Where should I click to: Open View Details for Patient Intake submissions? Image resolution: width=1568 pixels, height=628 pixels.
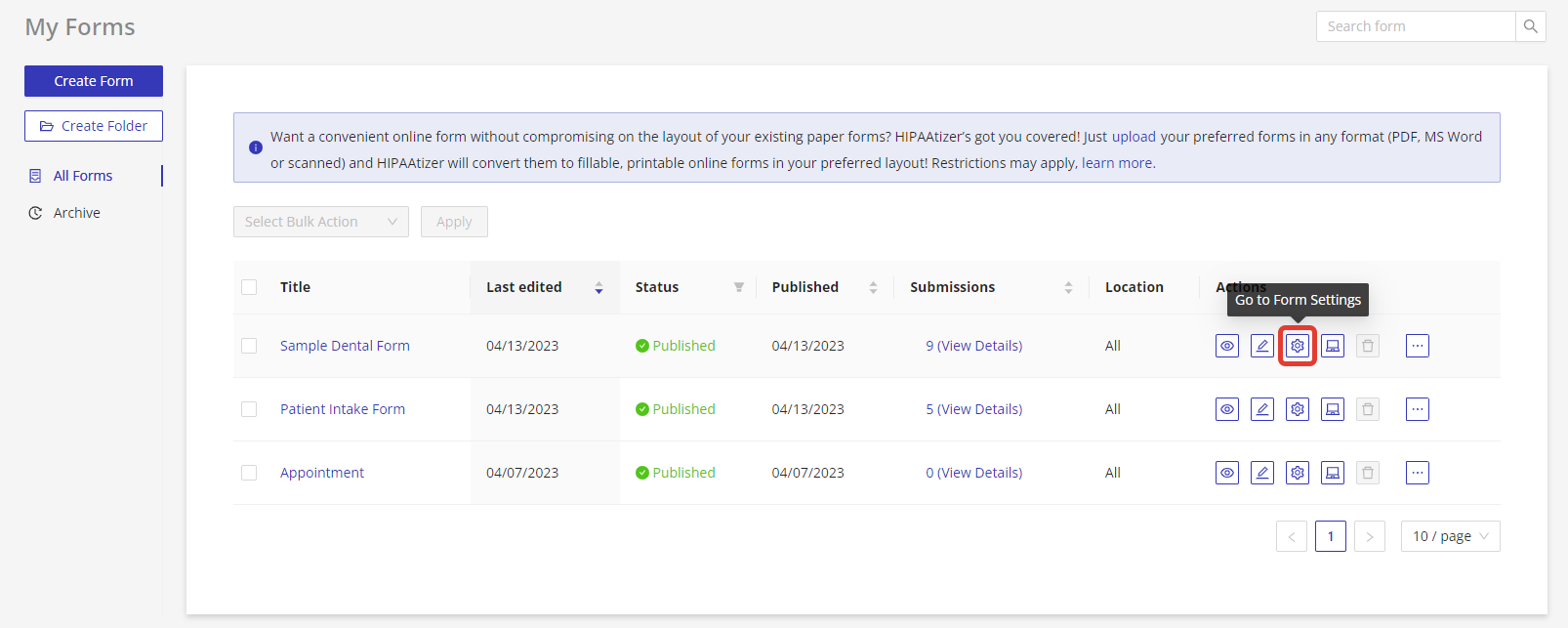tap(979, 409)
